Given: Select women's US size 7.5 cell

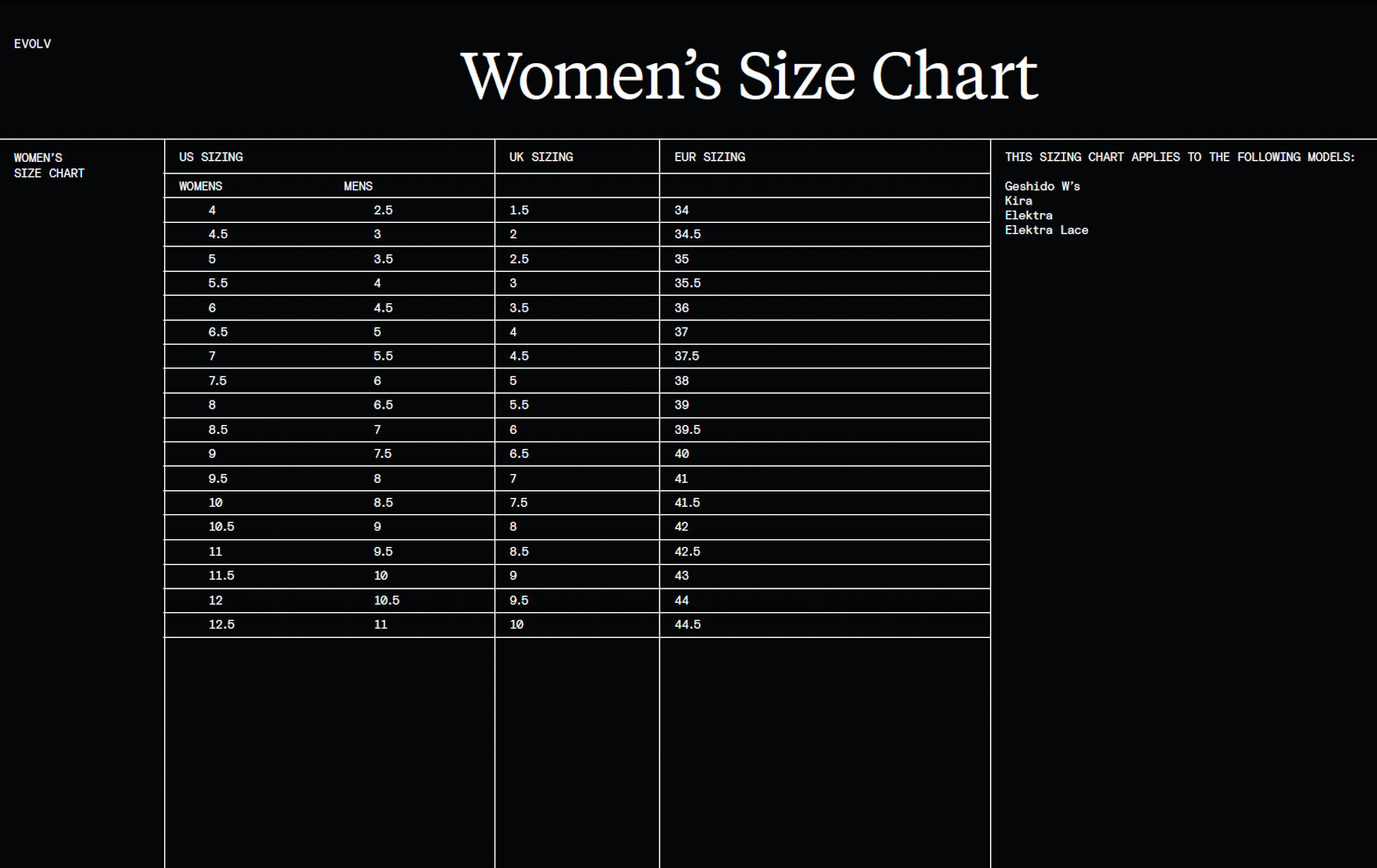Looking at the screenshot, I should click(217, 381).
